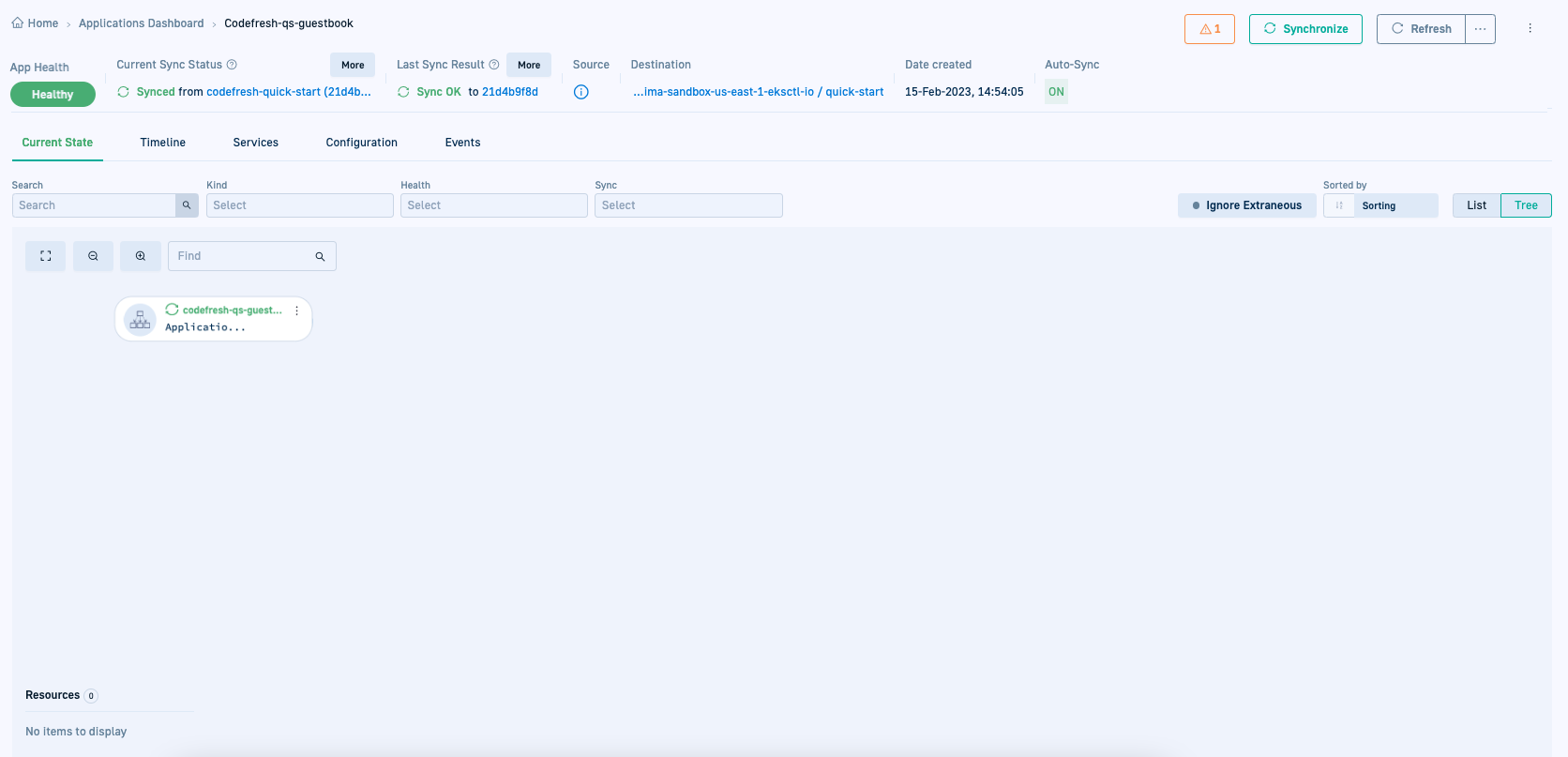Click the sort order icon
1568x757 pixels.
pyautogui.click(x=1339, y=205)
